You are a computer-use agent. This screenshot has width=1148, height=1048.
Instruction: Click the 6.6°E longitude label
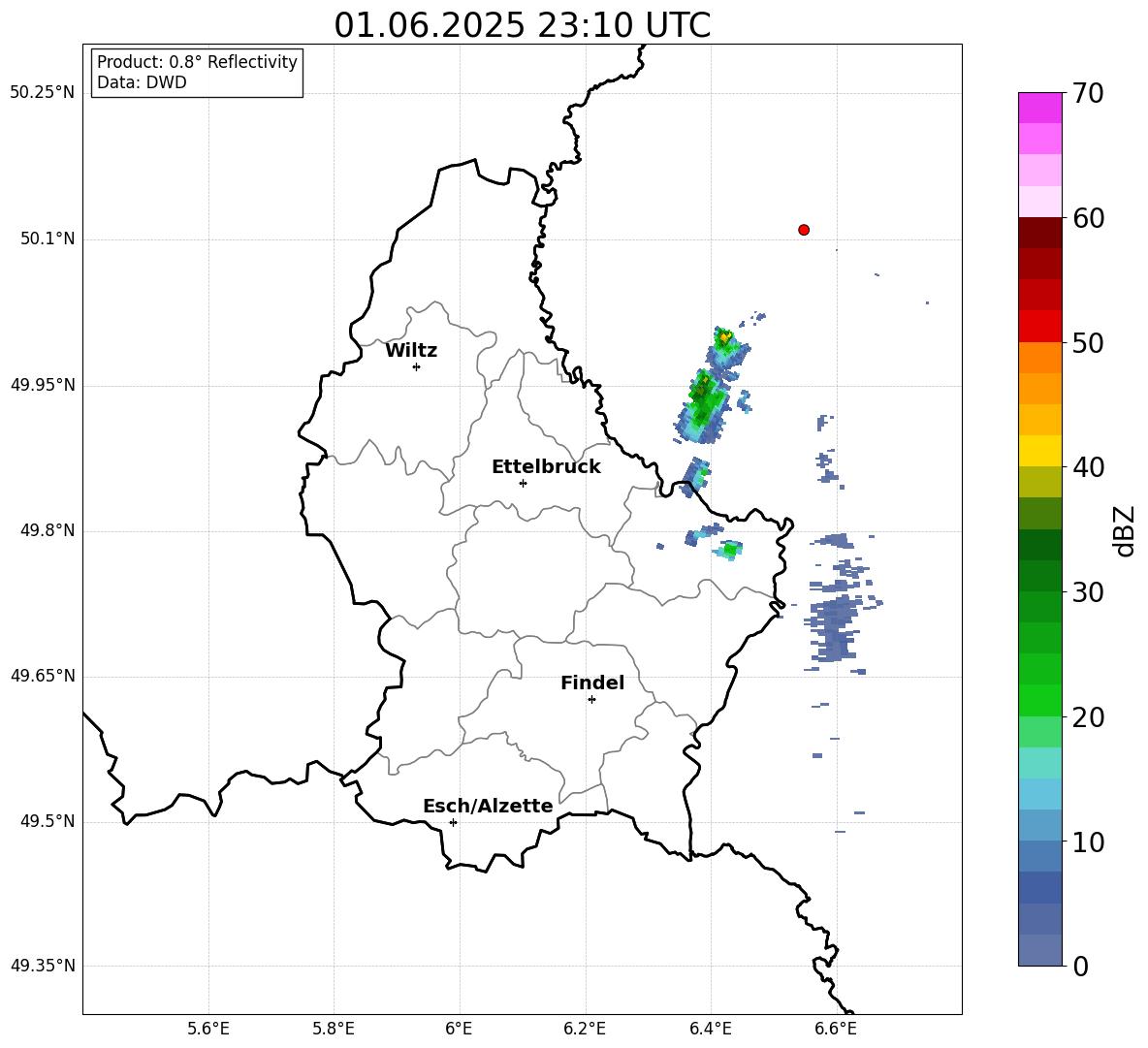[x=836, y=1029]
